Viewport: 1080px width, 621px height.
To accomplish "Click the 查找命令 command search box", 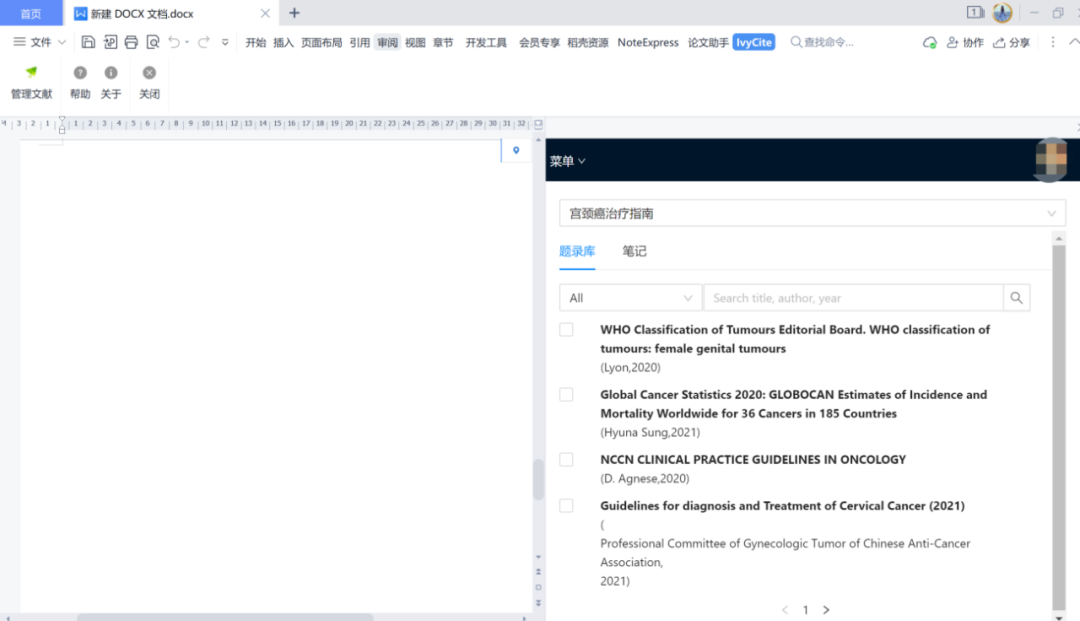I will pos(822,43).
